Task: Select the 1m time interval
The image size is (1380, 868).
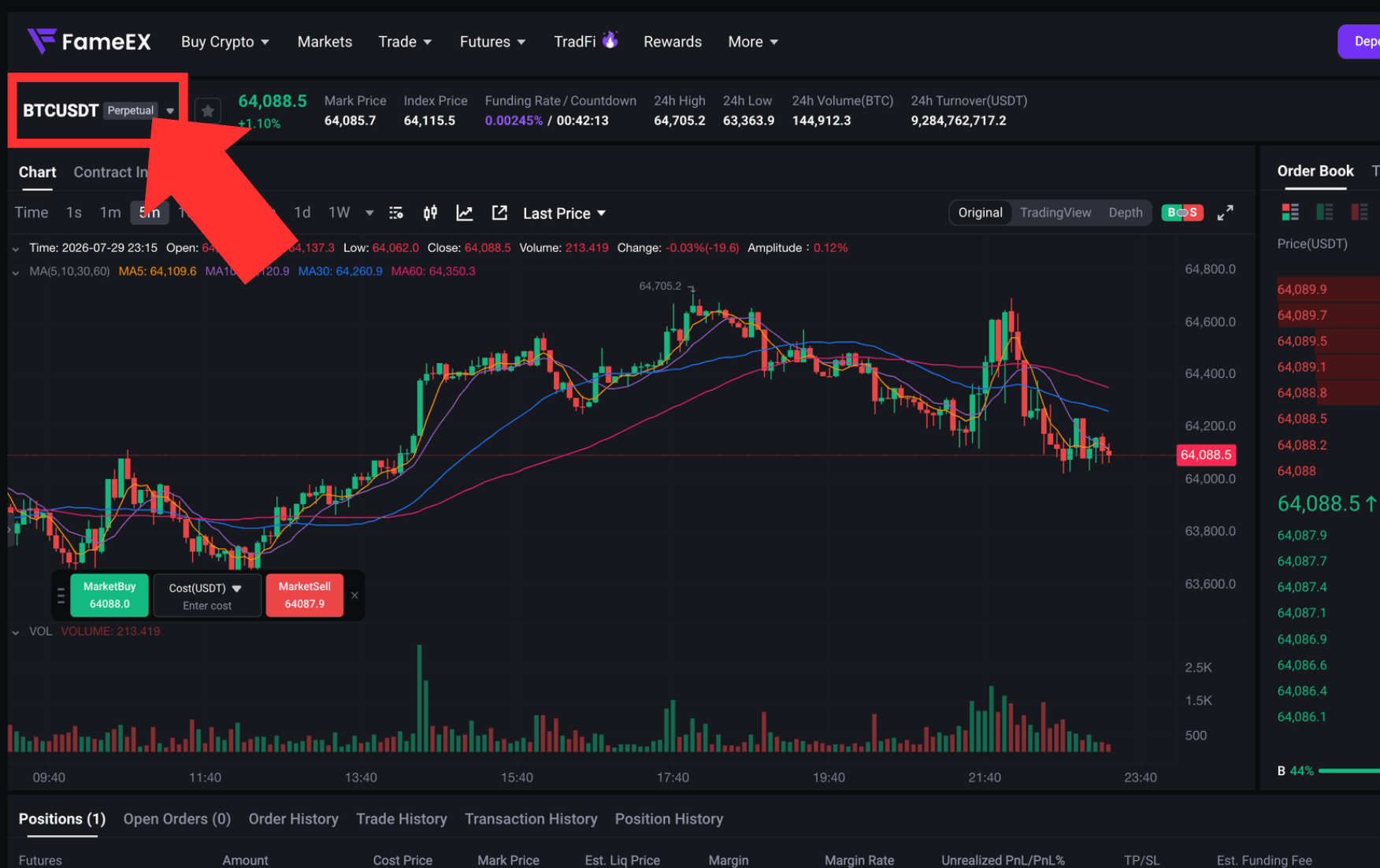Action: [110, 213]
